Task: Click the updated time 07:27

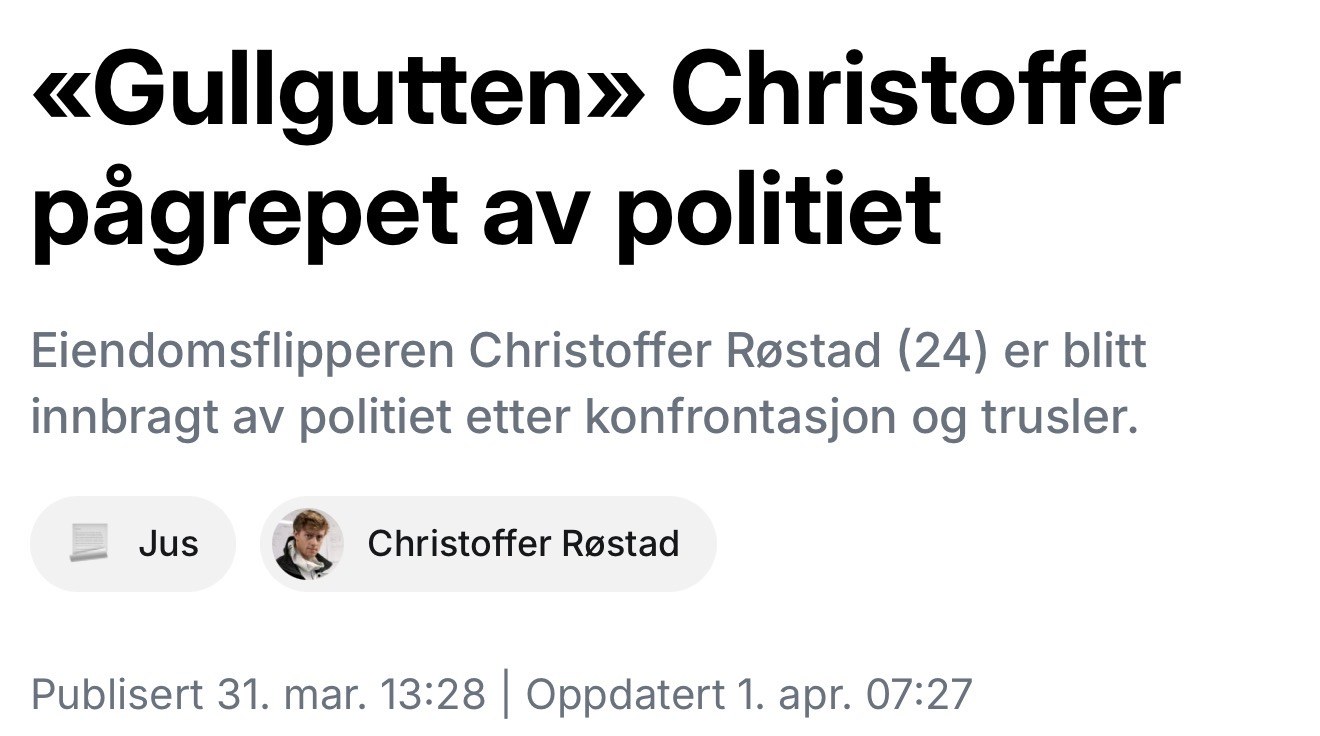Action: (x=917, y=694)
